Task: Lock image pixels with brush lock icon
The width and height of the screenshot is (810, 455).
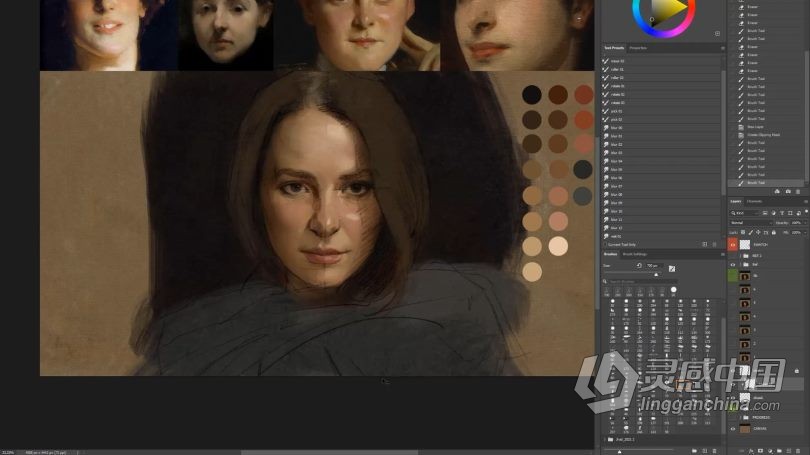Action: (751, 232)
